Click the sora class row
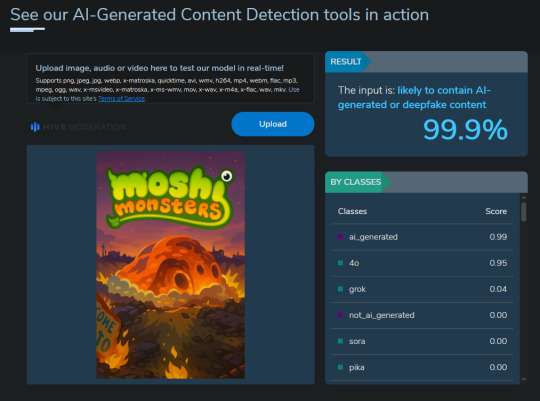This screenshot has height=401, width=540. [422, 341]
